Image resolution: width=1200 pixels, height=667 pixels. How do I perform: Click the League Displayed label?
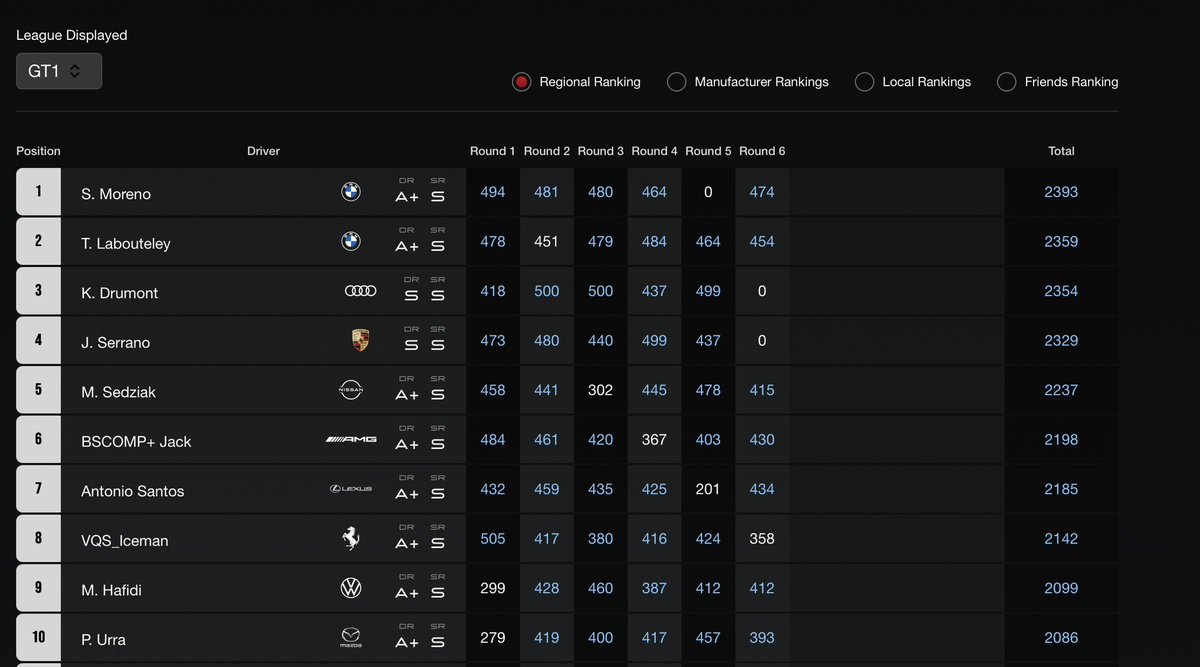tap(72, 35)
